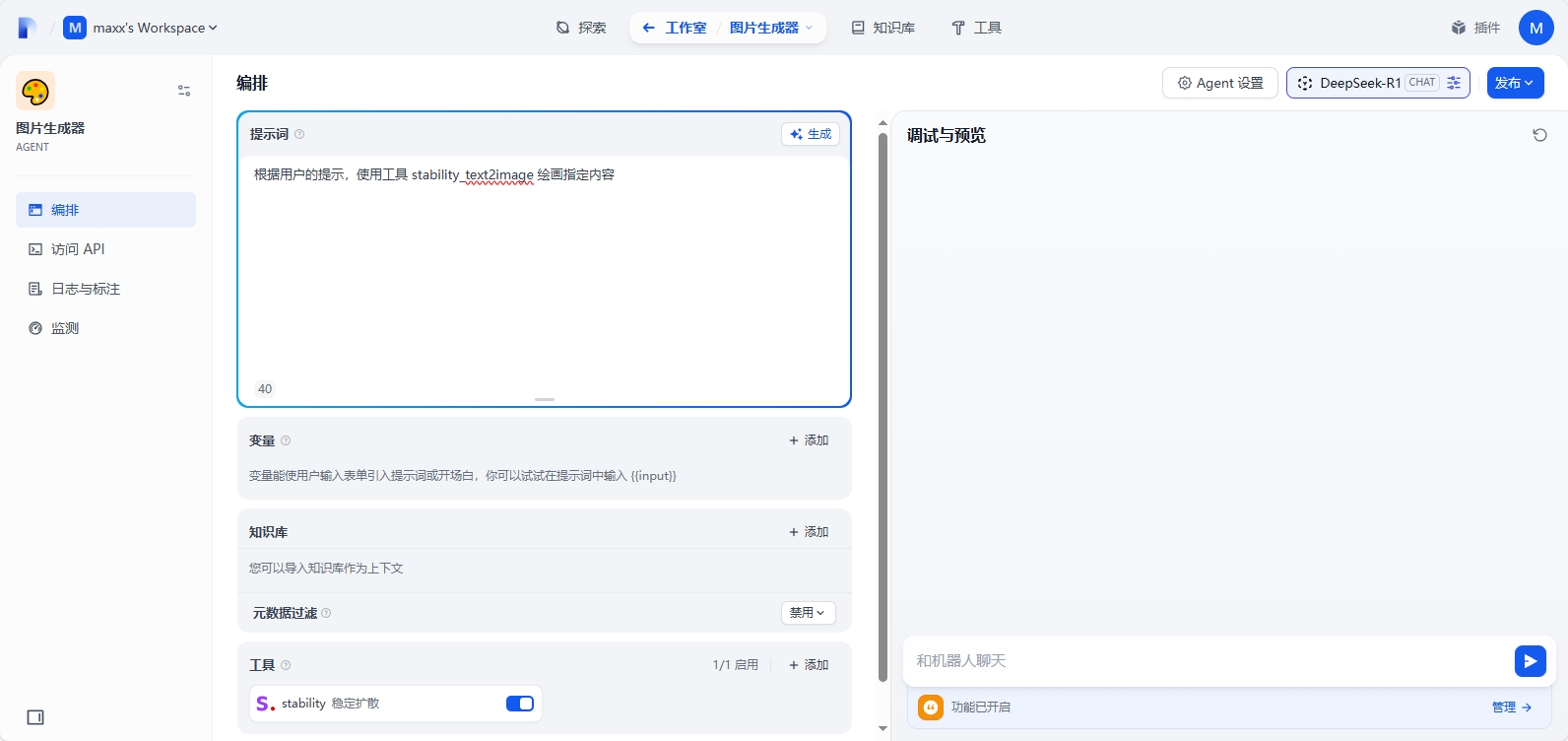This screenshot has height=741, width=1568.
Task: Click refresh icon in 调试与预览
Action: click(1540, 135)
